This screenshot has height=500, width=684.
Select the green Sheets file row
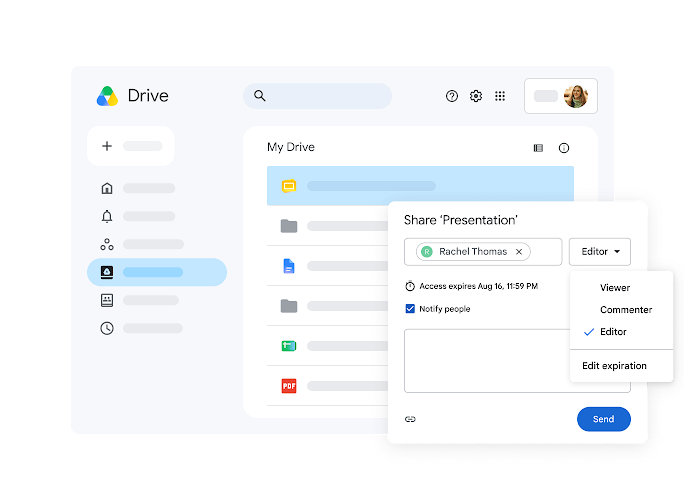pos(328,346)
